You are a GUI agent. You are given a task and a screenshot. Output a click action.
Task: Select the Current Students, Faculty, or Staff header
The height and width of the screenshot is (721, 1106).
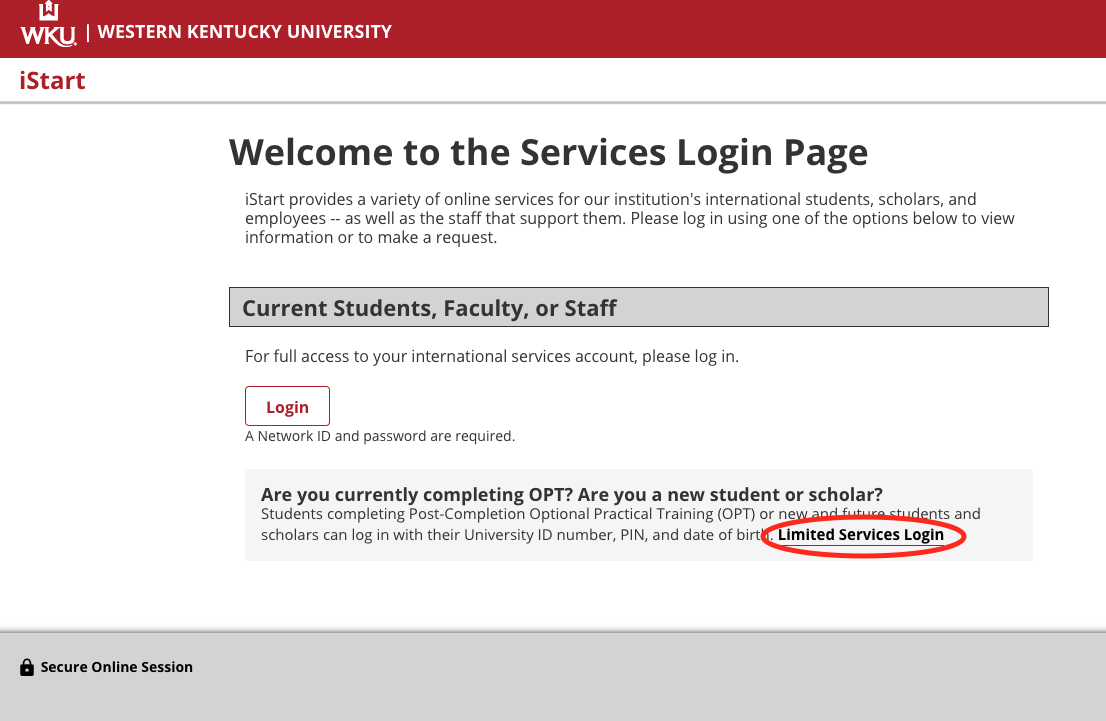[638, 308]
